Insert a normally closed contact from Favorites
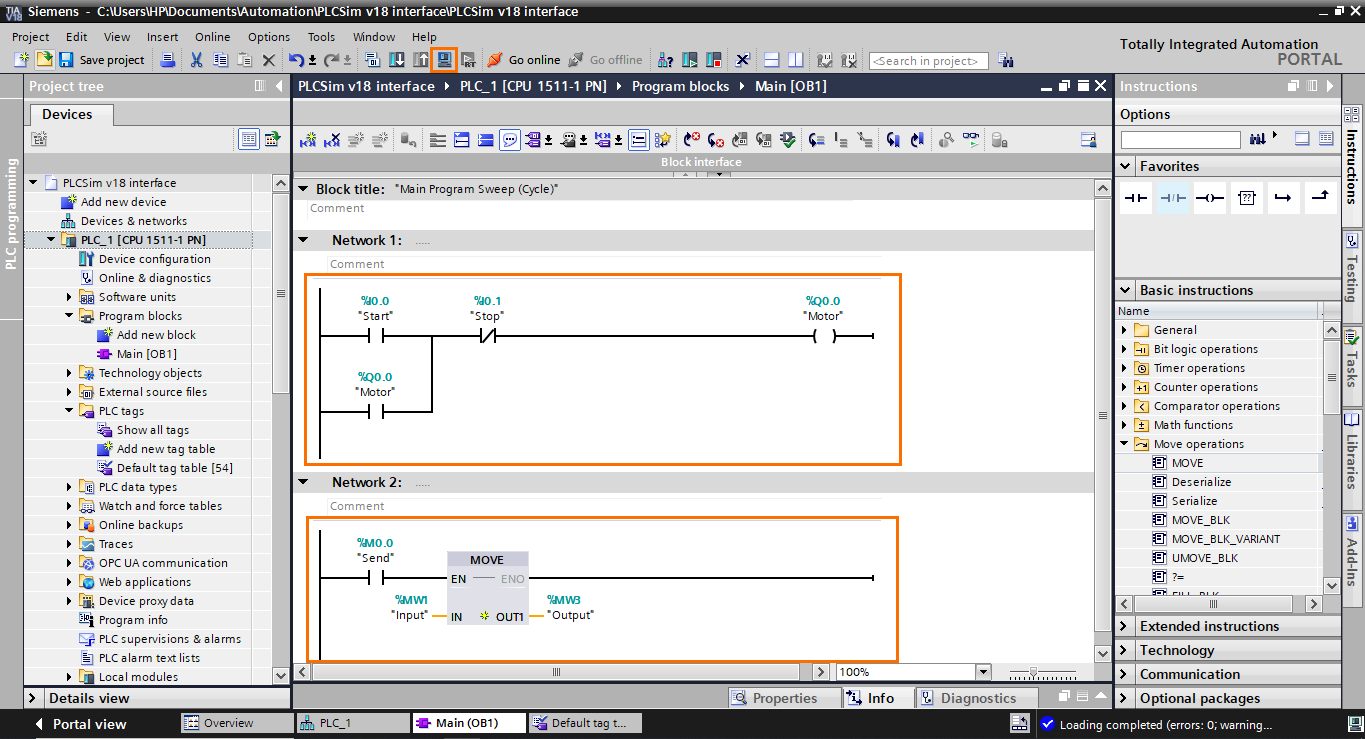Viewport: 1365px width, 739px height. tap(1173, 198)
